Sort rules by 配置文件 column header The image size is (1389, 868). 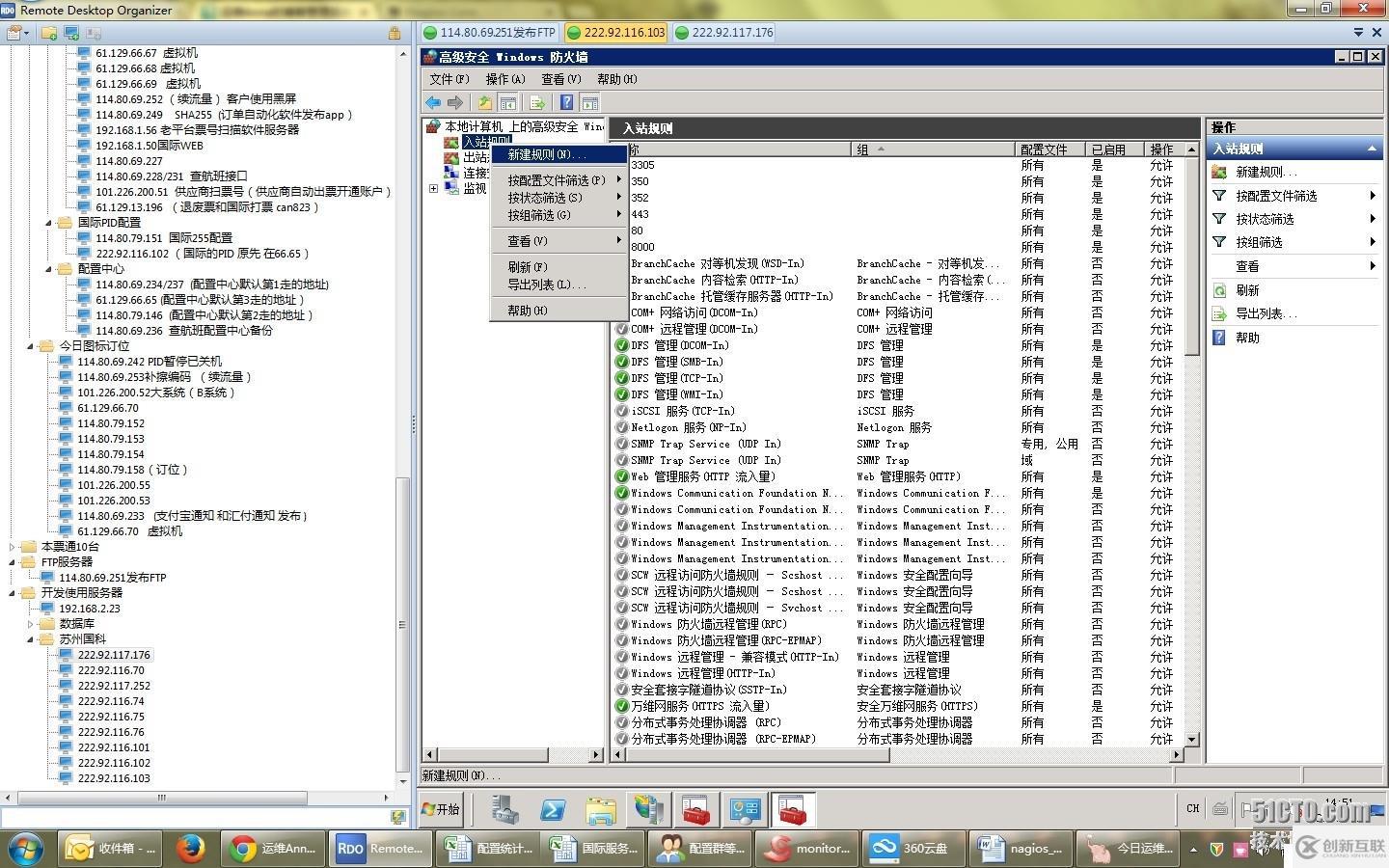[x=1049, y=149]
